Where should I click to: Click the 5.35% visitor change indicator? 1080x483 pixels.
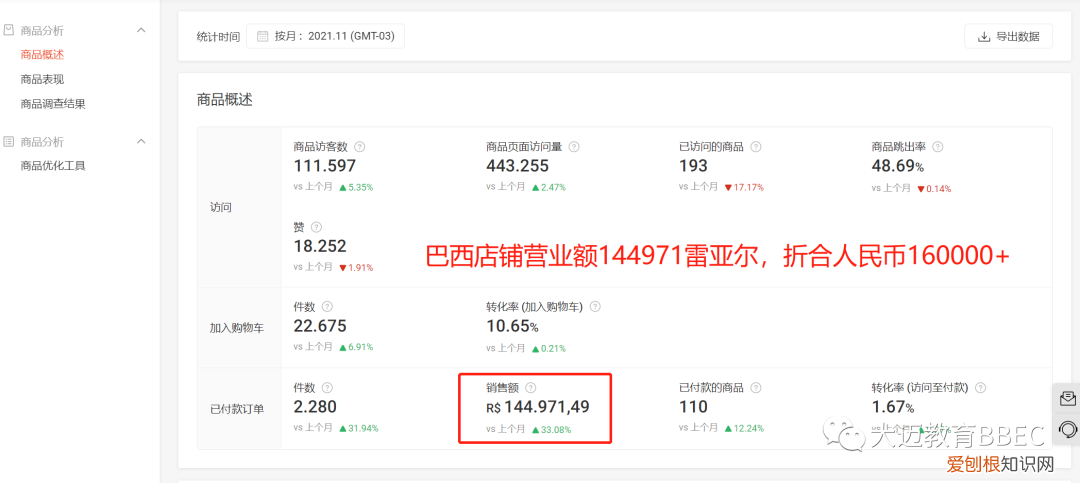tap(356, 187)
